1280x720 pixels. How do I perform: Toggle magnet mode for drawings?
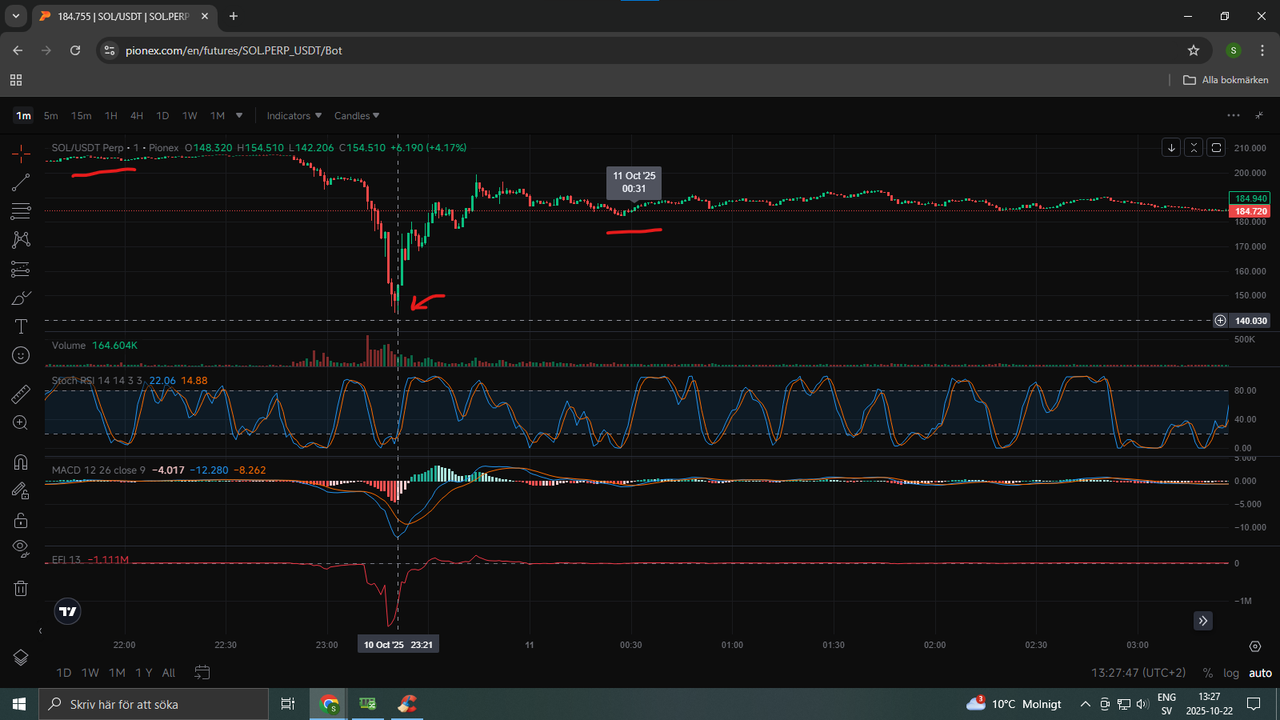tap(20, 462)
